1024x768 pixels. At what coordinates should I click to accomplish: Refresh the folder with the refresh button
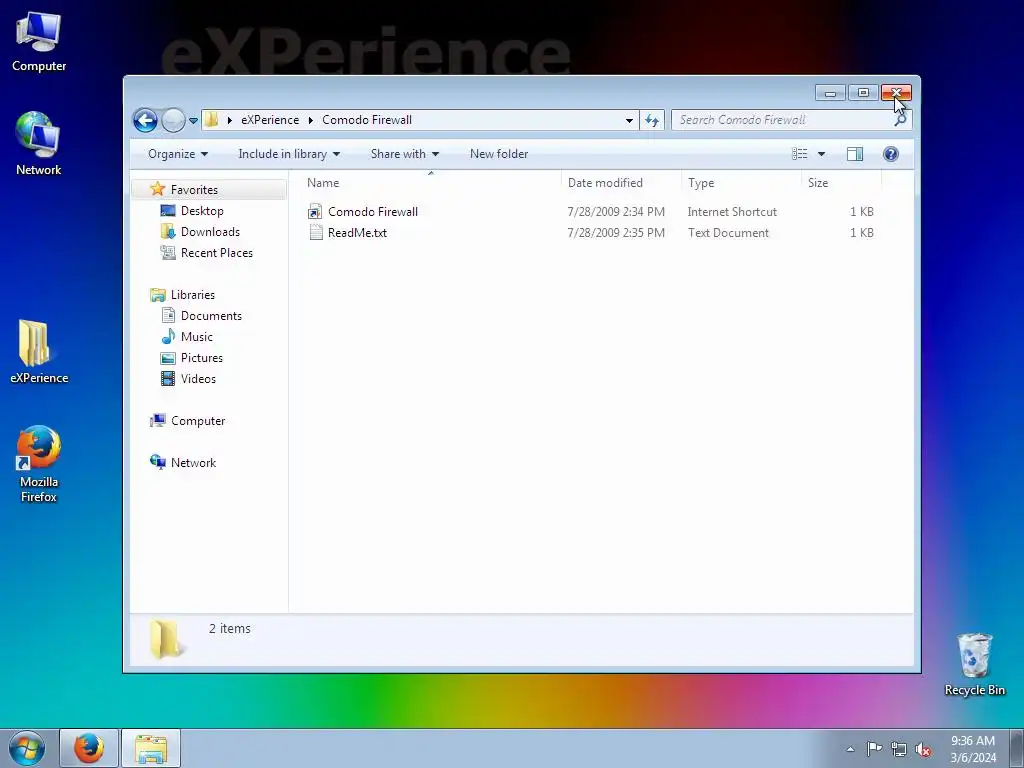pyautogui.click(x=652, y=120)
